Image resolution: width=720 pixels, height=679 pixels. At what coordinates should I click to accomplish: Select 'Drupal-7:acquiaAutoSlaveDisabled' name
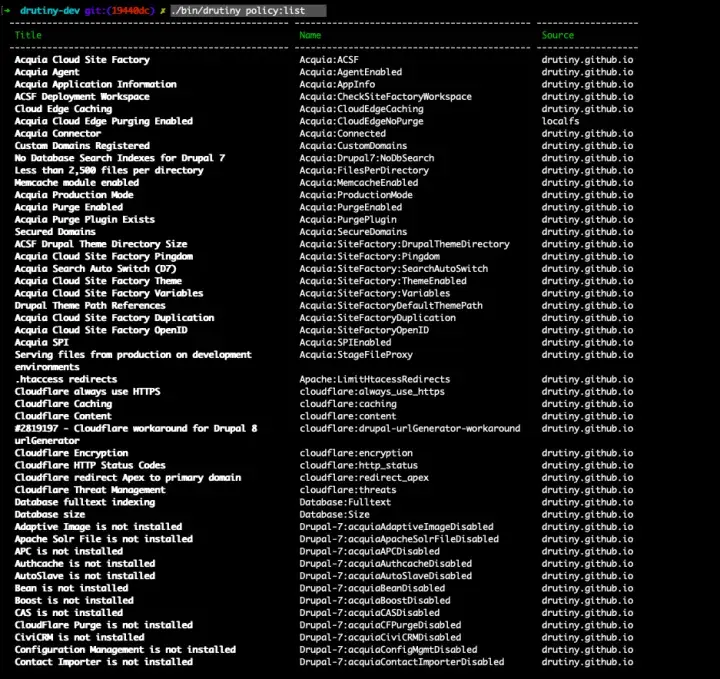coord(386,576)
